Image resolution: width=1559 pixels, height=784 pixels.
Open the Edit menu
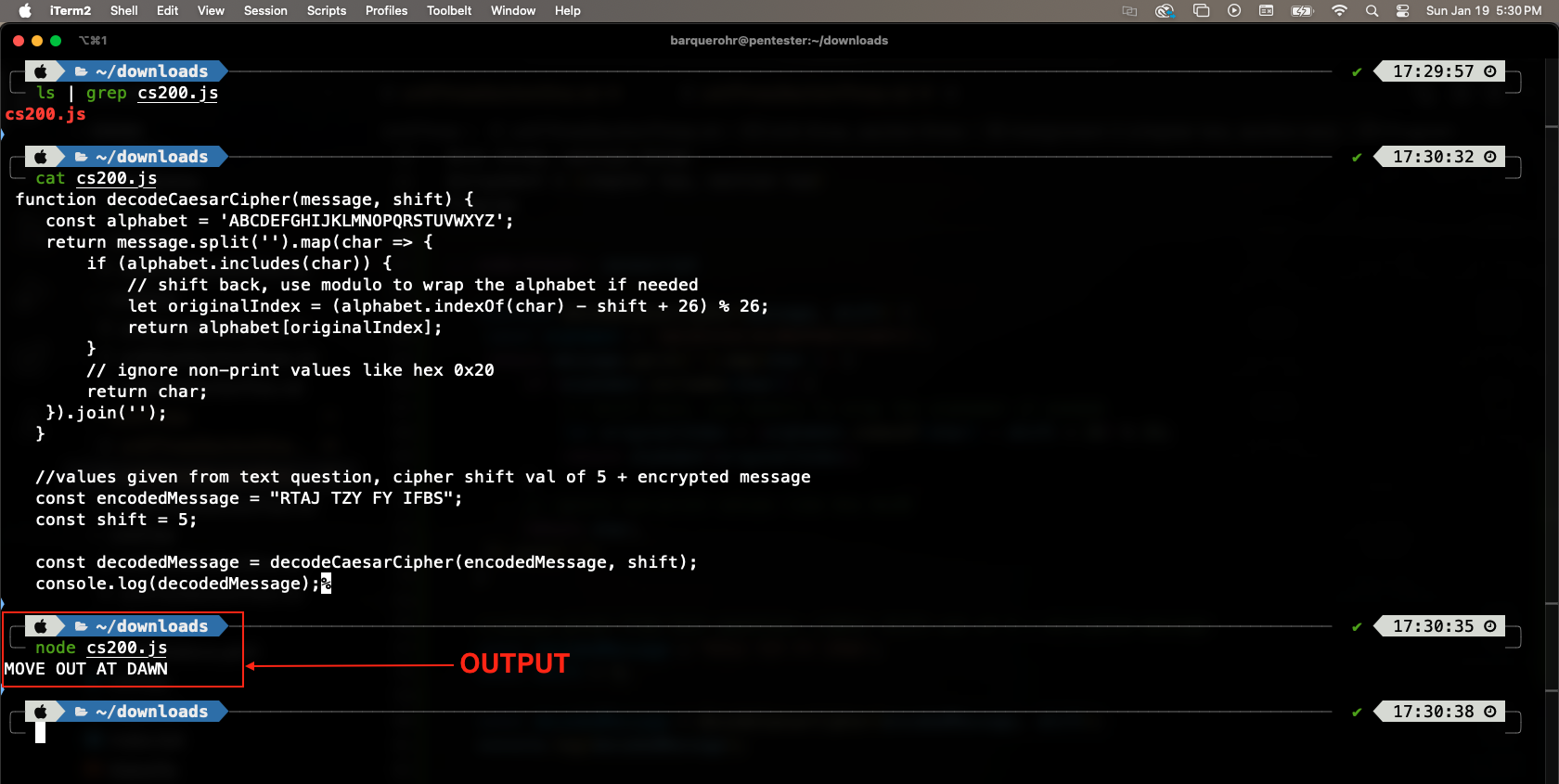pos(168,10)
